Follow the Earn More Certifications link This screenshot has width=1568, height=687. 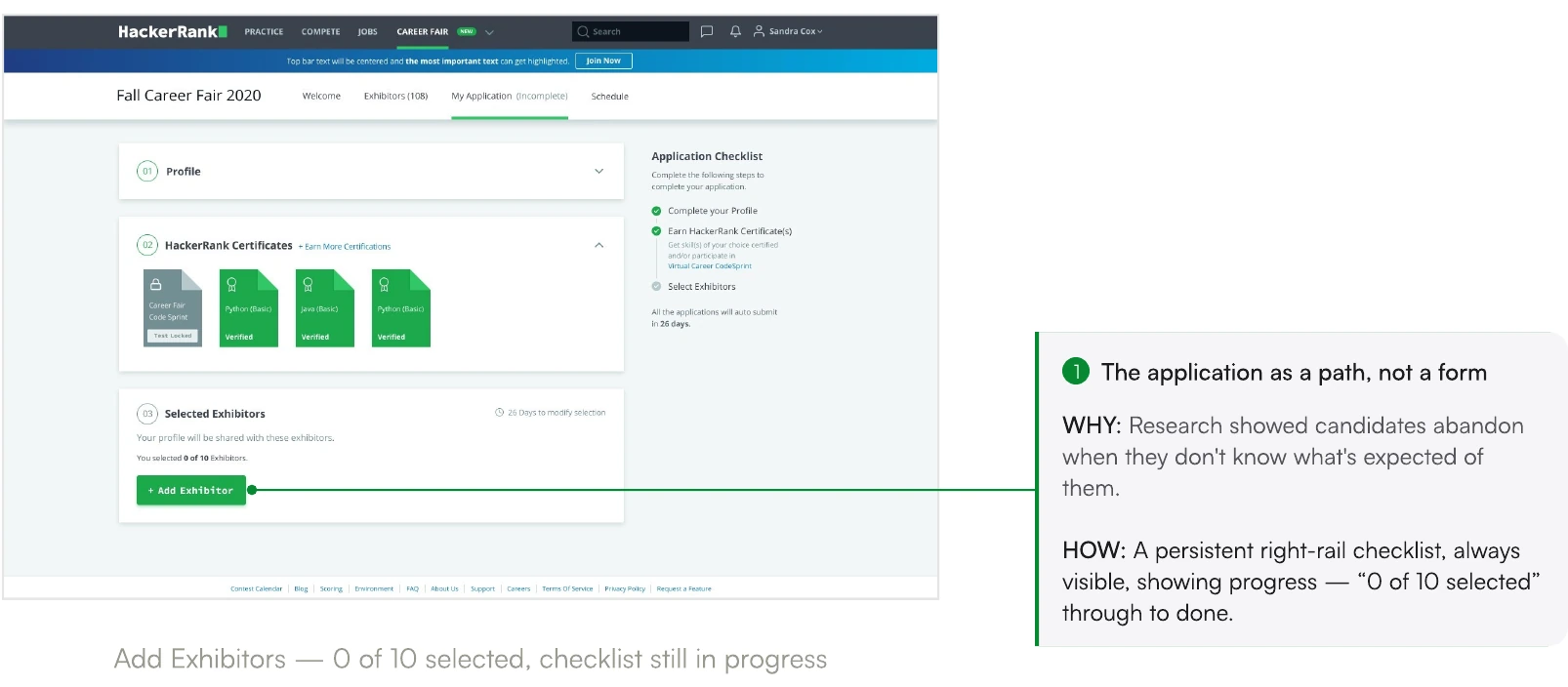(x=345, y=247)
